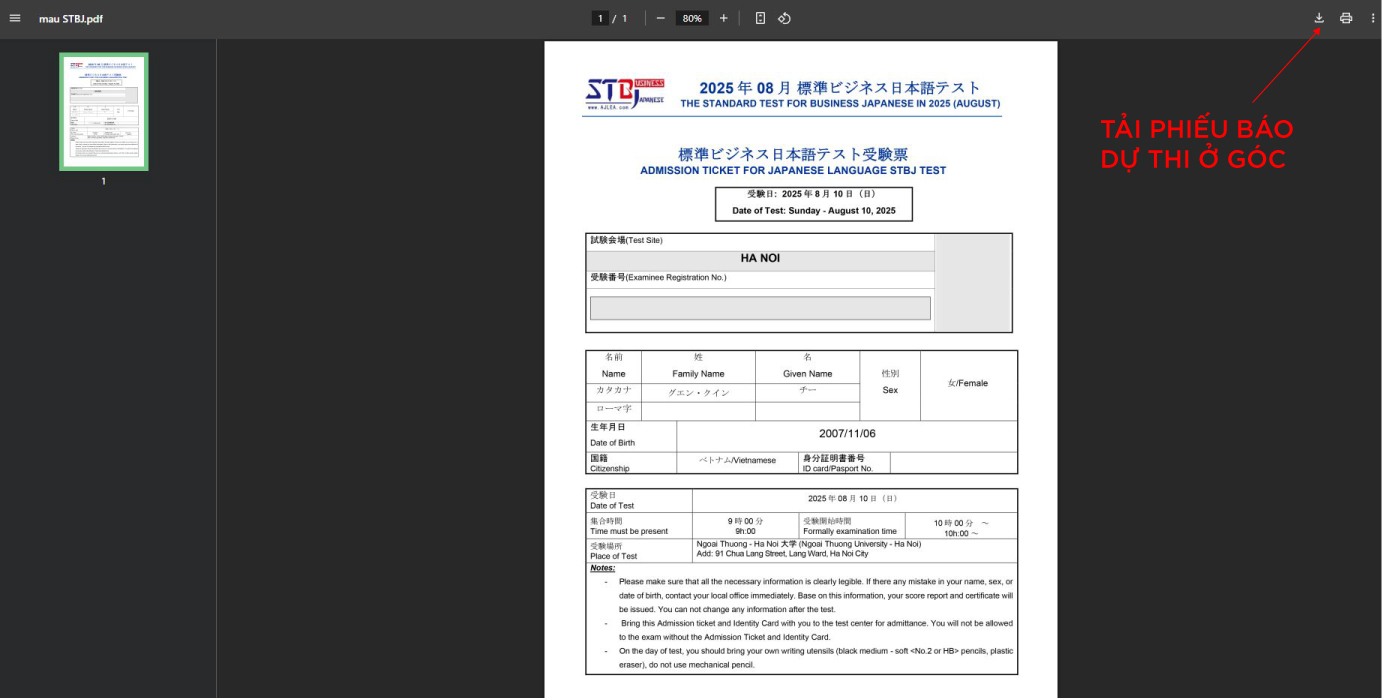Click the 80% zoom level field
Viewport: 1382px width, 698px height.
692,18
